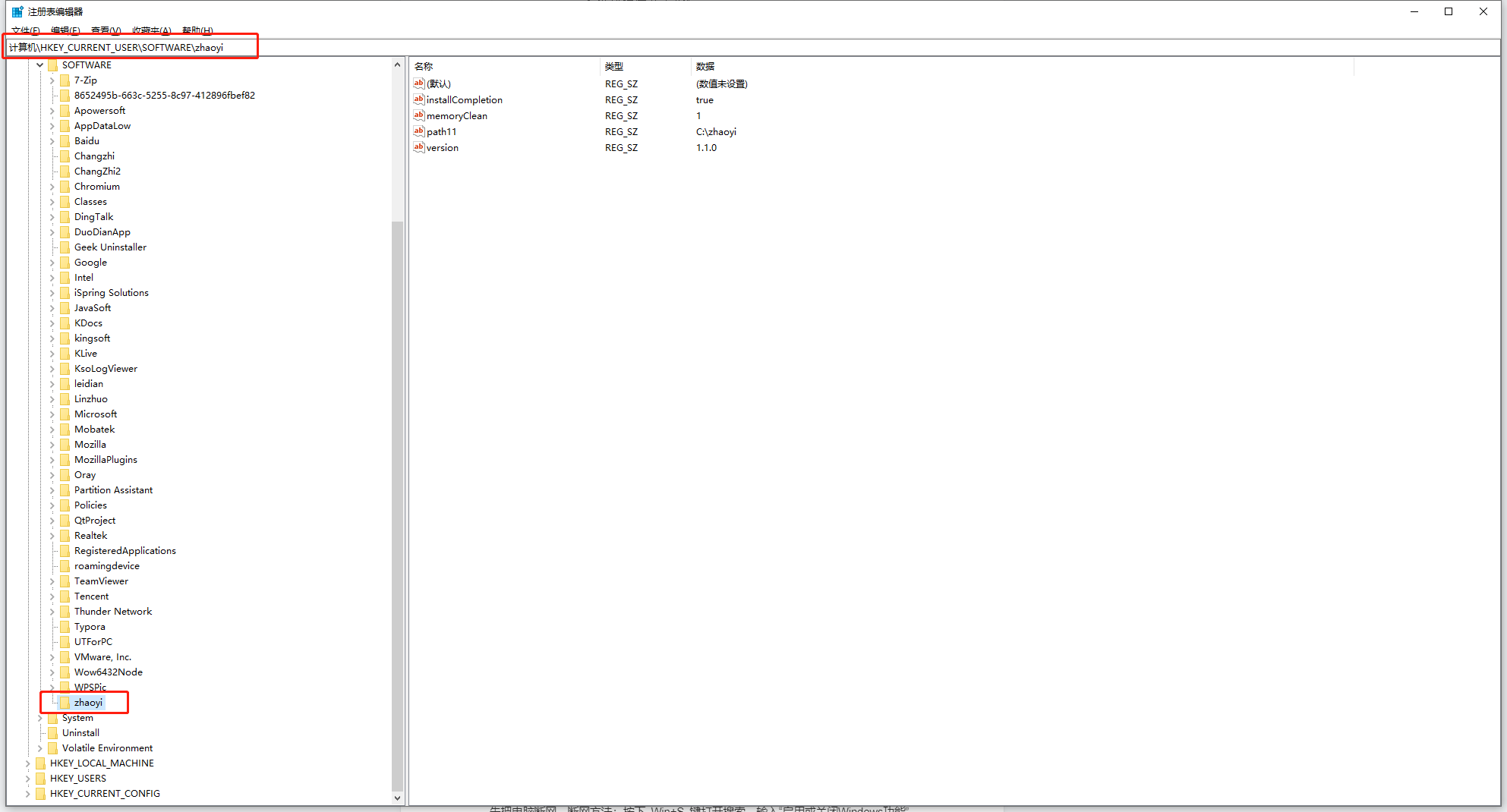Click the 名称 Name column header
This screenshot has height=812, width=1507.
click(424, 67)
